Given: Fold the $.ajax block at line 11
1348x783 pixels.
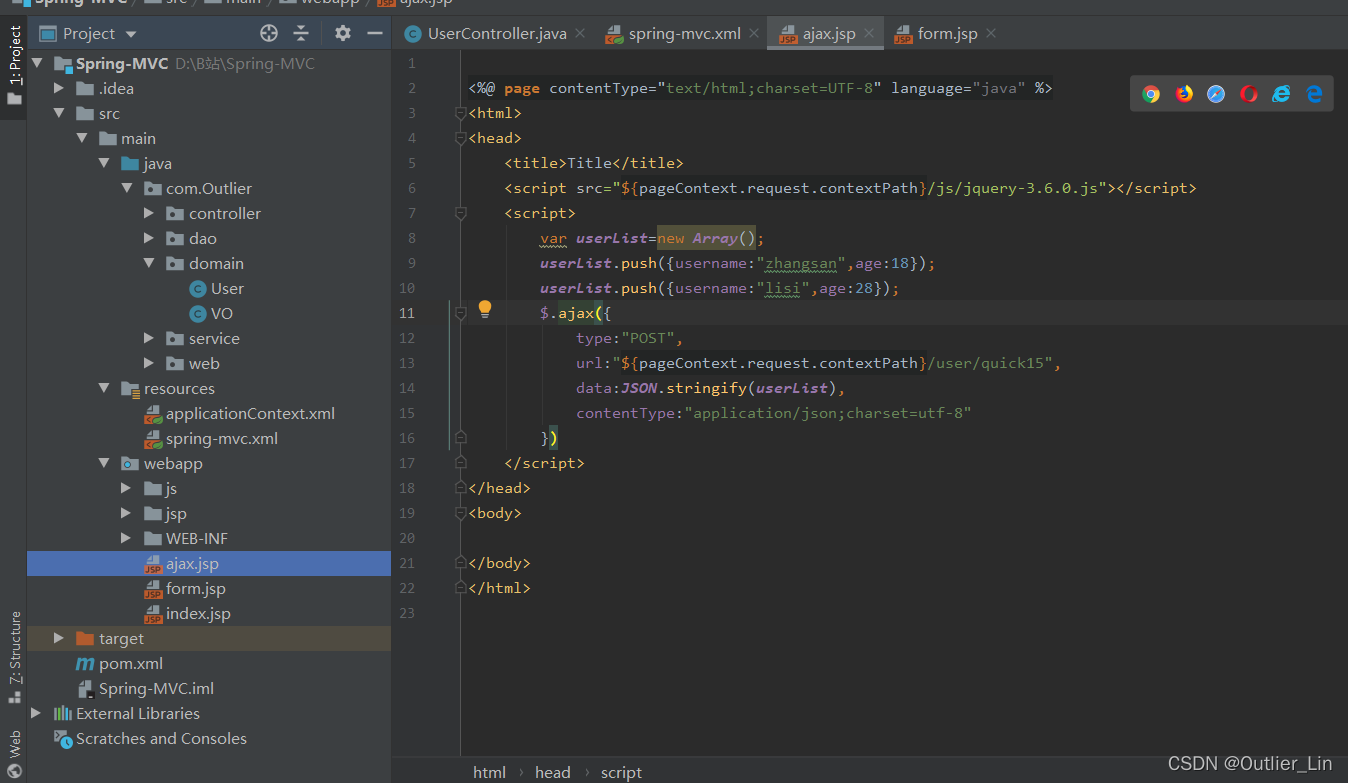Looking at the screenshot, I should pos(461,313).
